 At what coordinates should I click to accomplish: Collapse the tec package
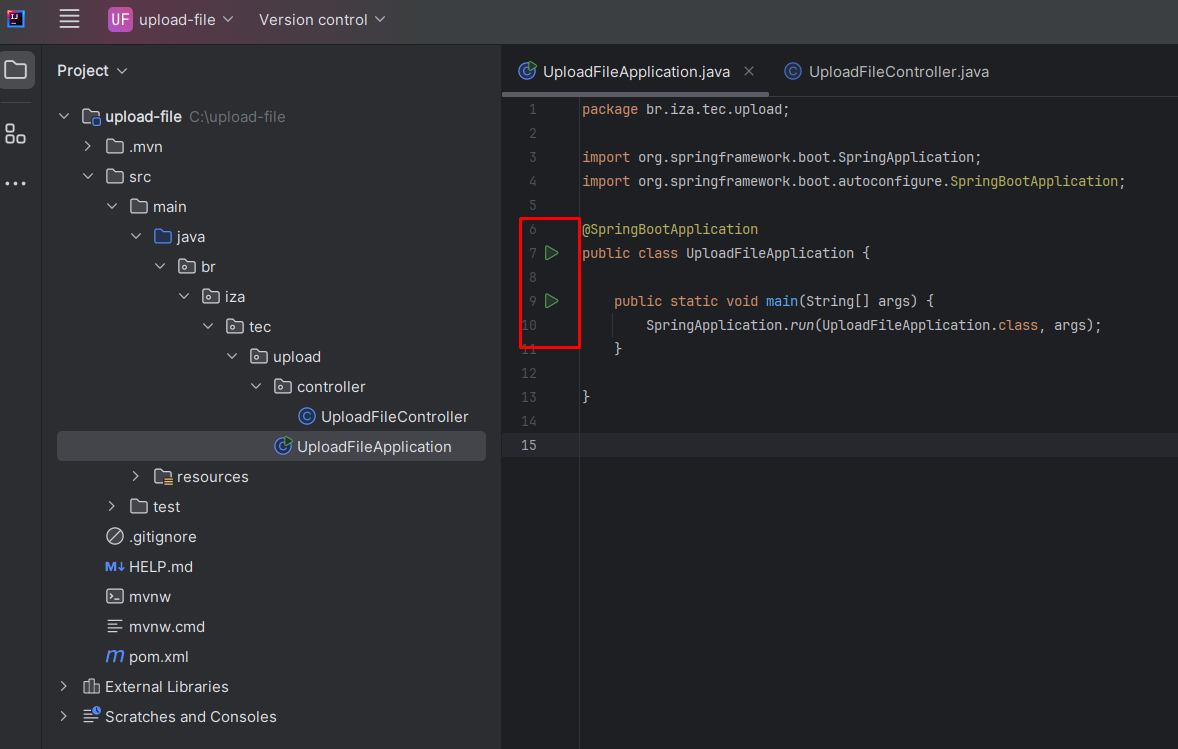tap(208, 327)
